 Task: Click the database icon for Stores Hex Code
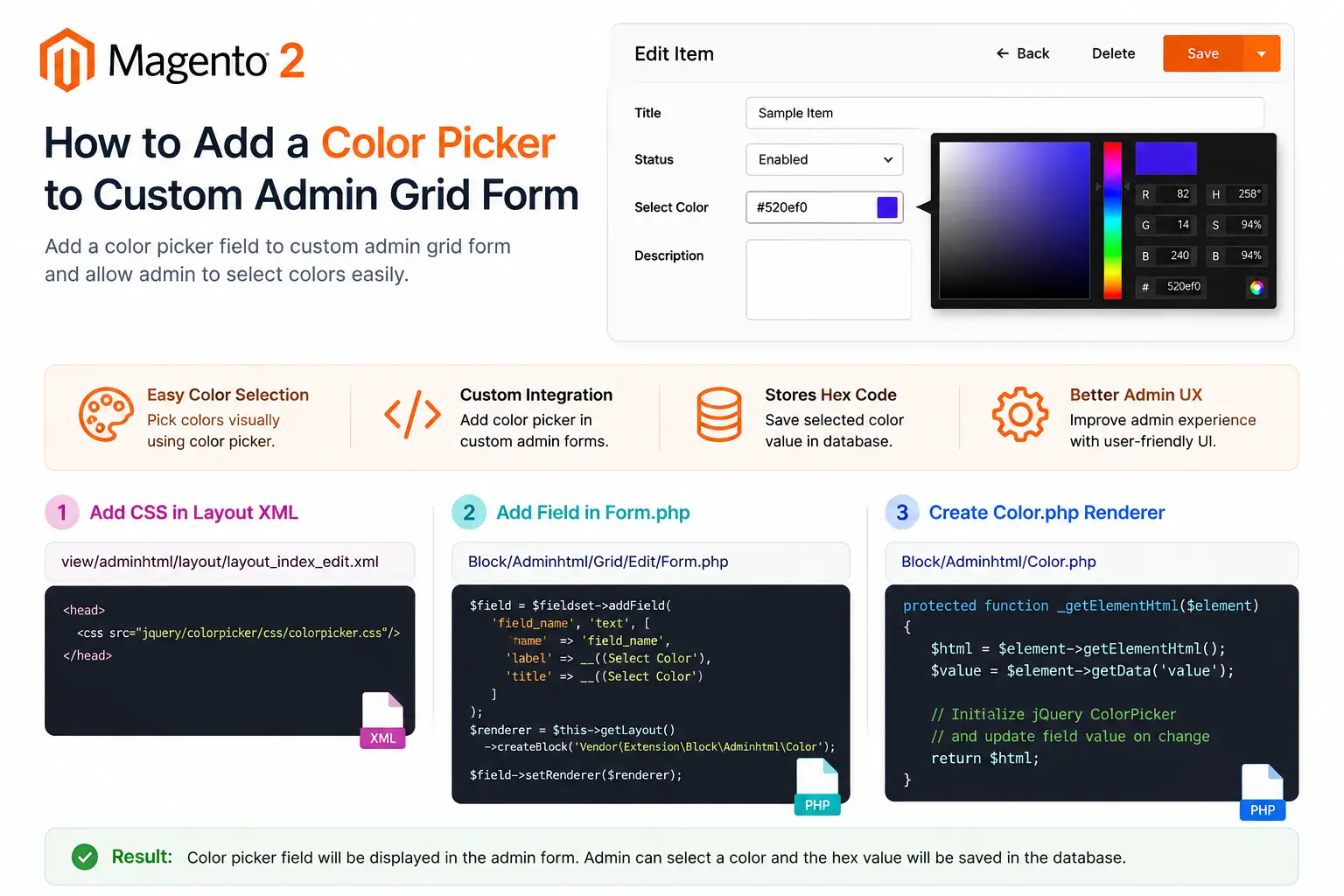[x=719, y=415]
